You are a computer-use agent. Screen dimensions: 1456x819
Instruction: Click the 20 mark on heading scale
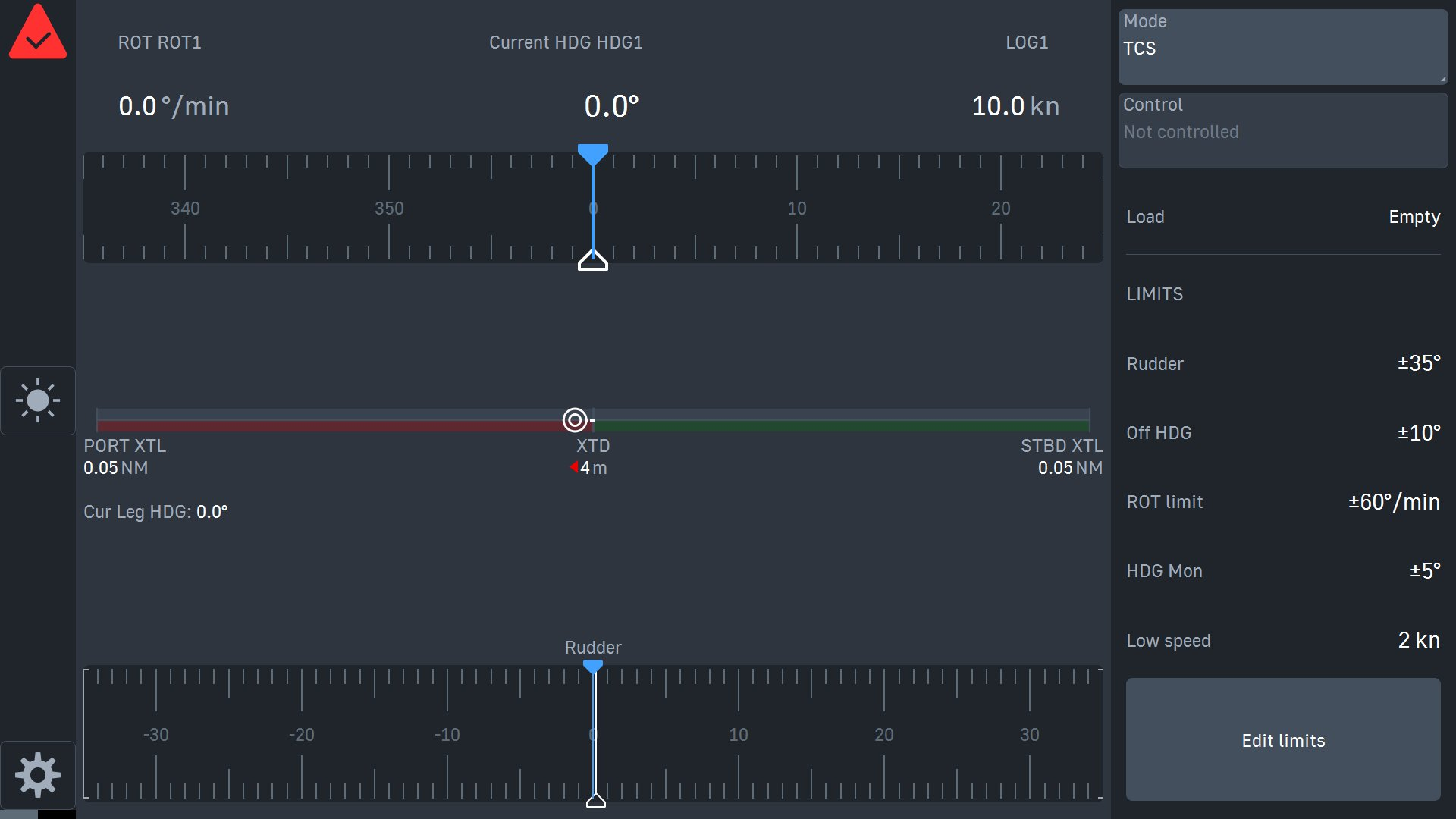(1001, 209)
